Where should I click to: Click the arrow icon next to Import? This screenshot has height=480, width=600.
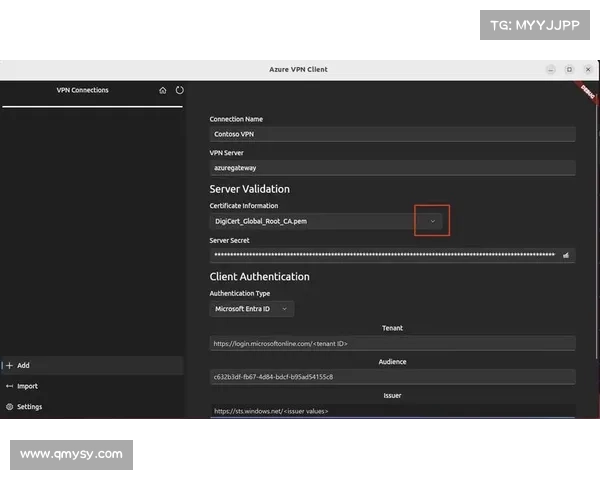(x=10, y=386)
